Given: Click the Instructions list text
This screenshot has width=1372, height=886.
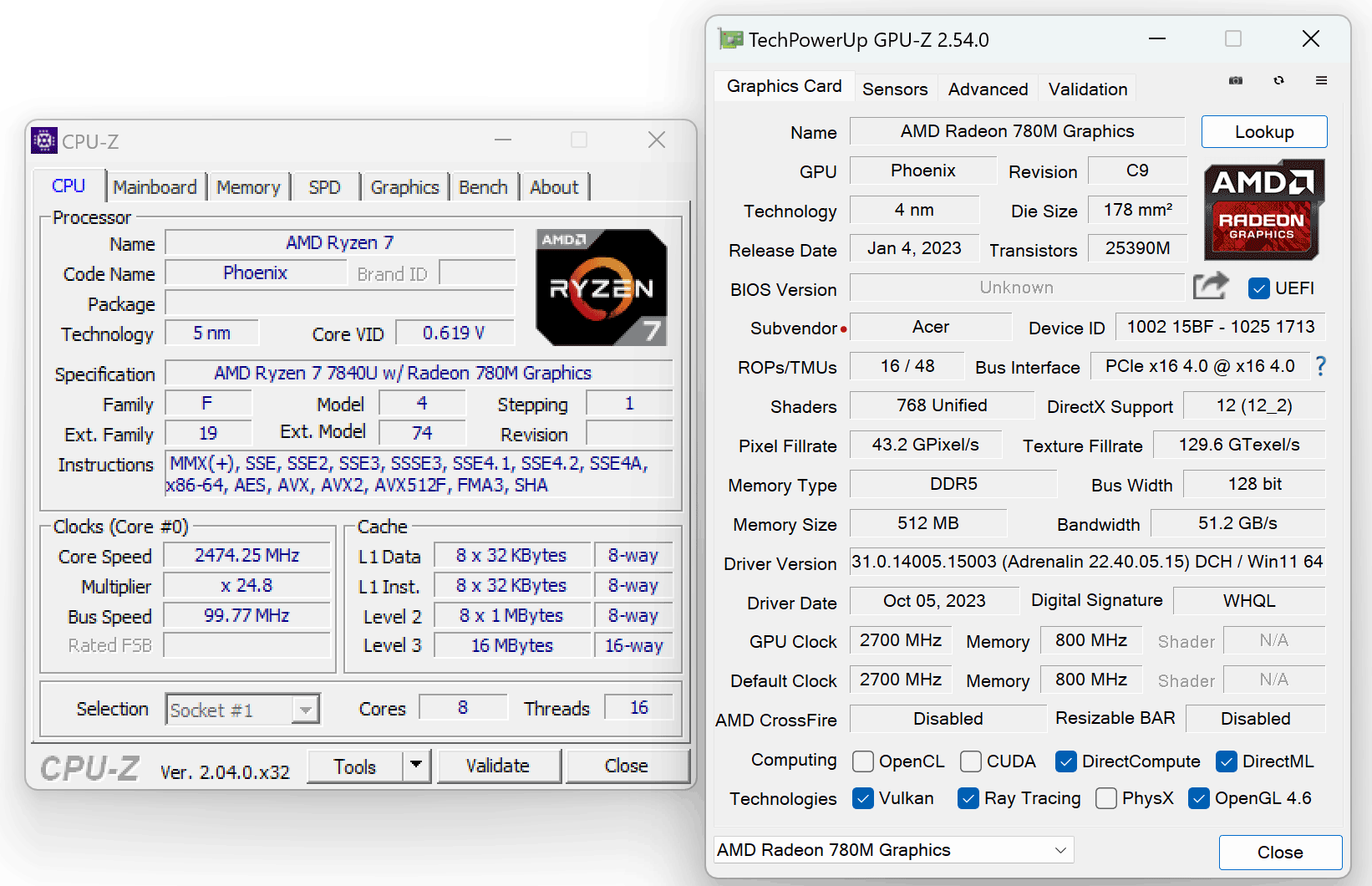Looking at the screenshot, I should click(x=419, y=474).
